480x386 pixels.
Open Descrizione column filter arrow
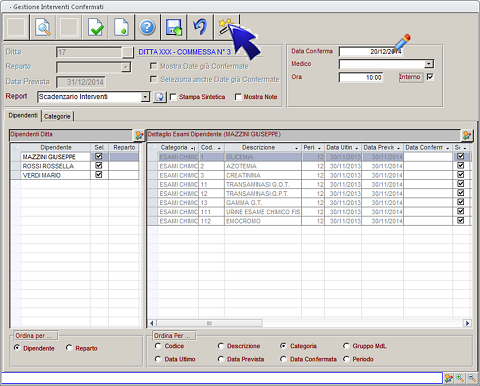tap(296, 148)
